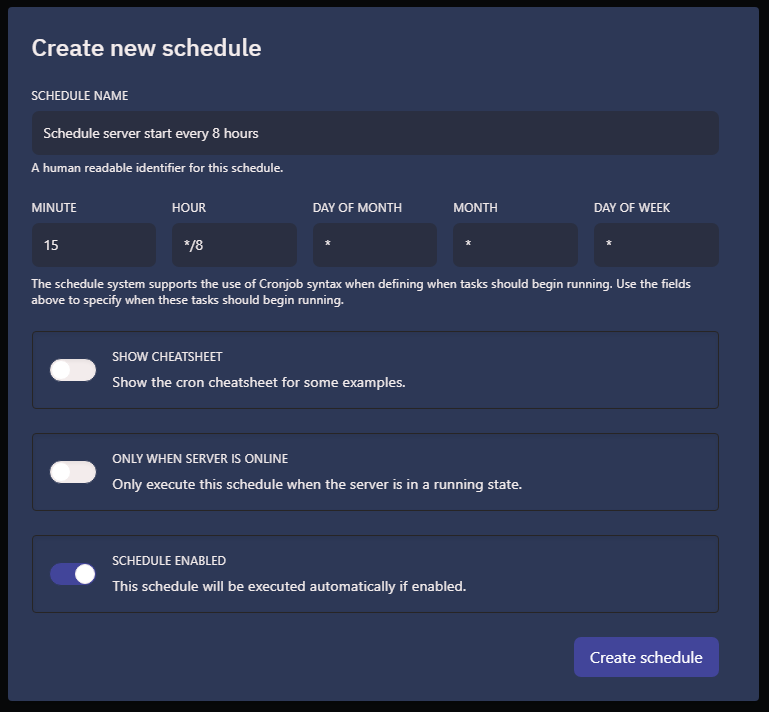Click the ONLY WHEN SERVER IS ONLINE text
Viewport: 769px width, 712px height.
pyautogui.click(x=200, y=459)
